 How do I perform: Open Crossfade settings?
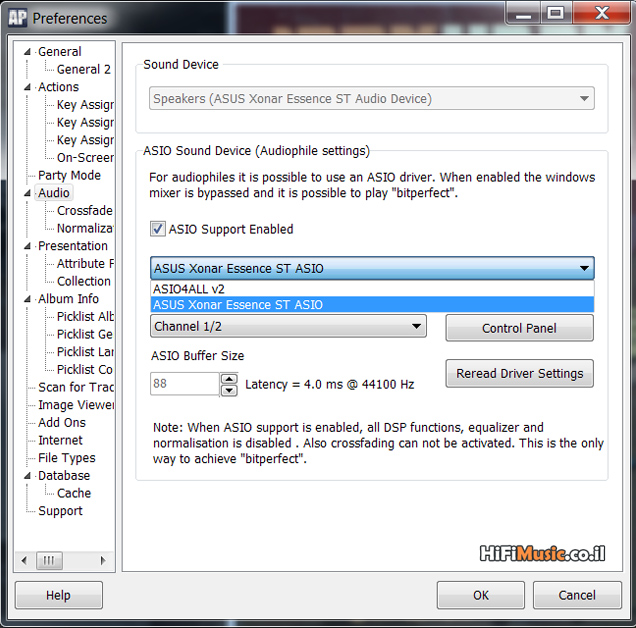(85, 211)
